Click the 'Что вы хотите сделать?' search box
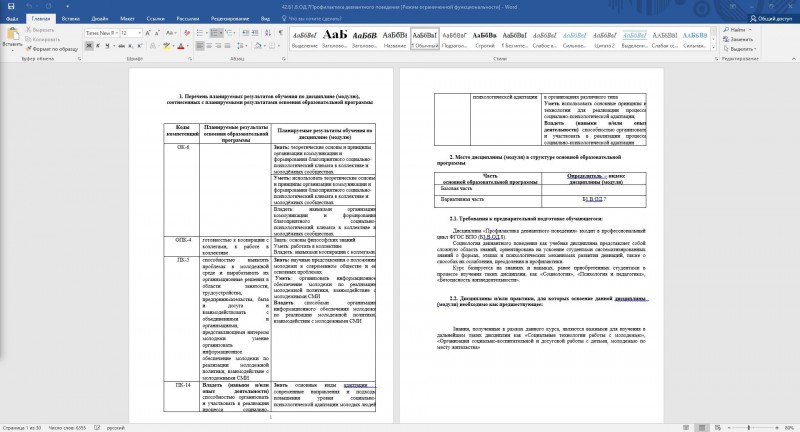 [311, 19]
